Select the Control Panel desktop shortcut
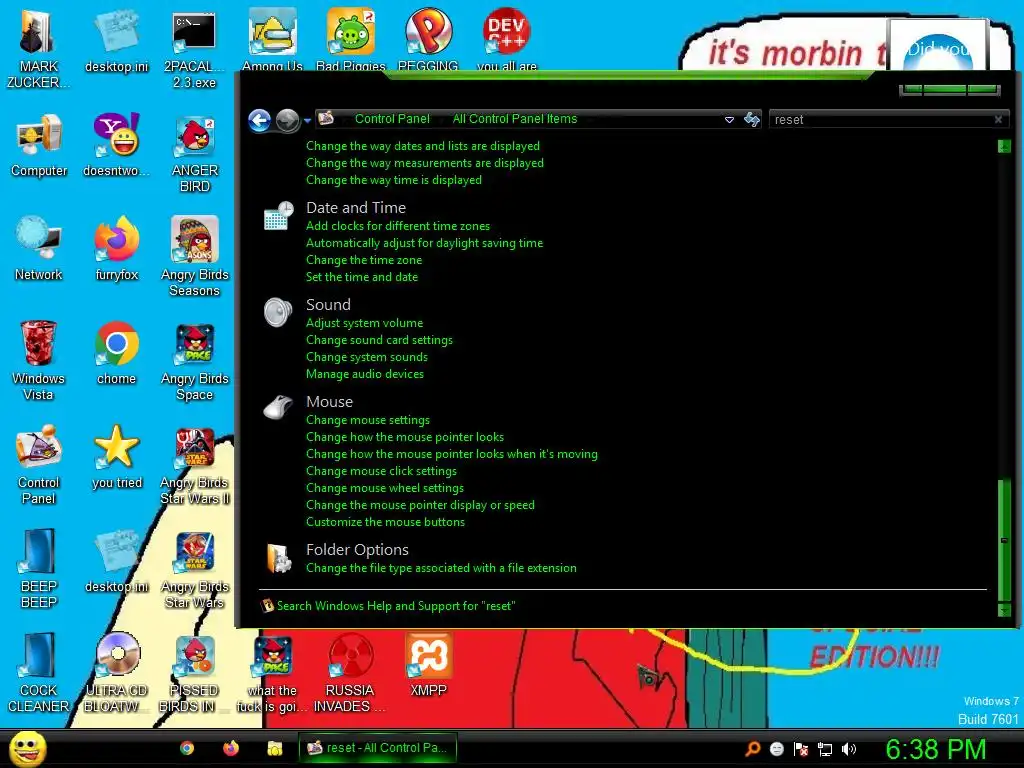1024x768 pixels. 39,465
